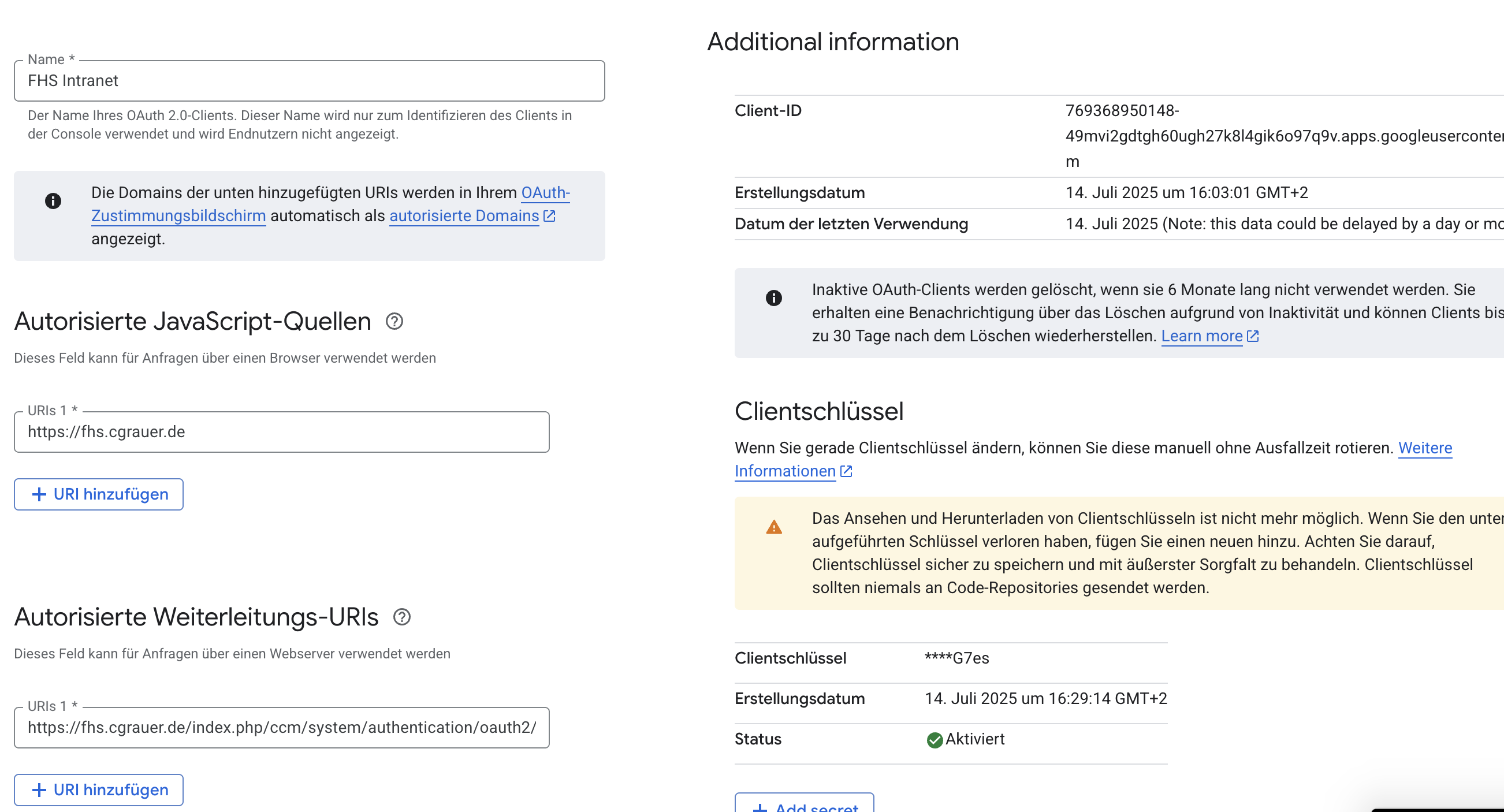Select the Client-ID value starting 769368950148
The width and height of the screenshot is (1504, 812).
1285,136
